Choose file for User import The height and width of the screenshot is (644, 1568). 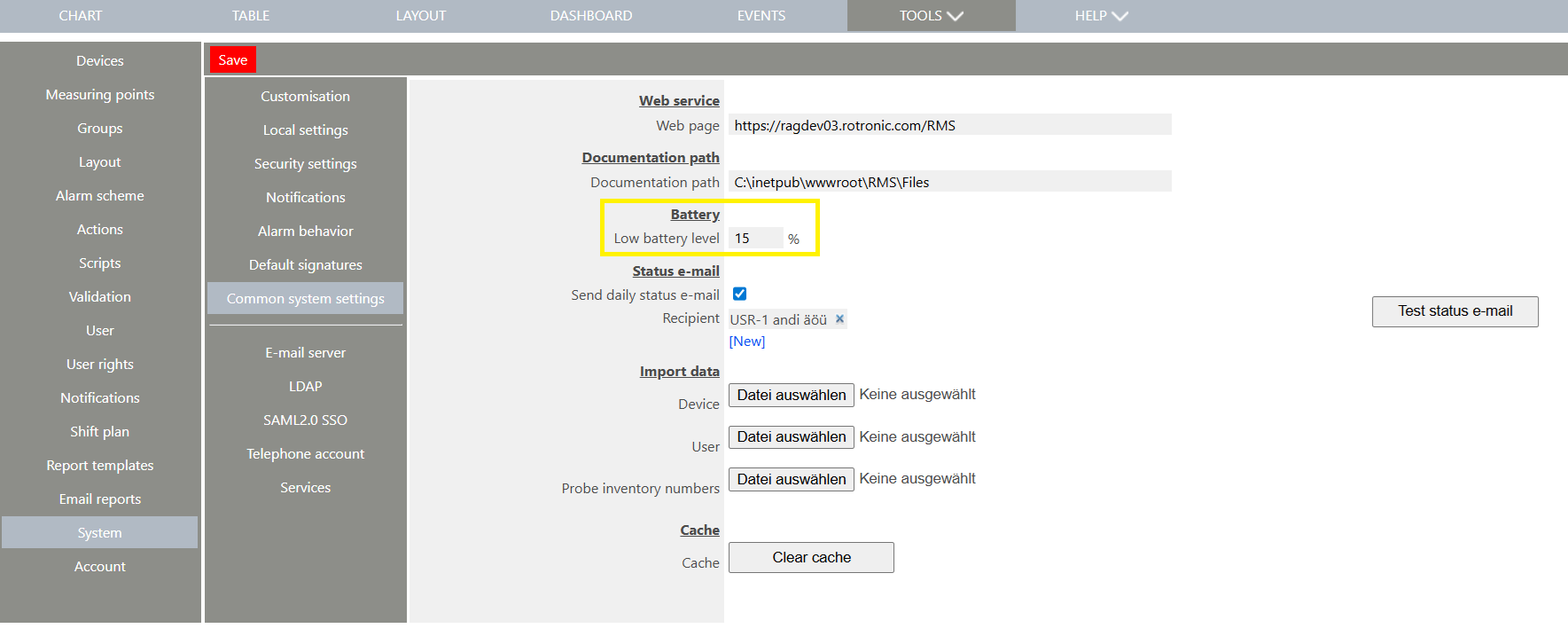point(792,436)
